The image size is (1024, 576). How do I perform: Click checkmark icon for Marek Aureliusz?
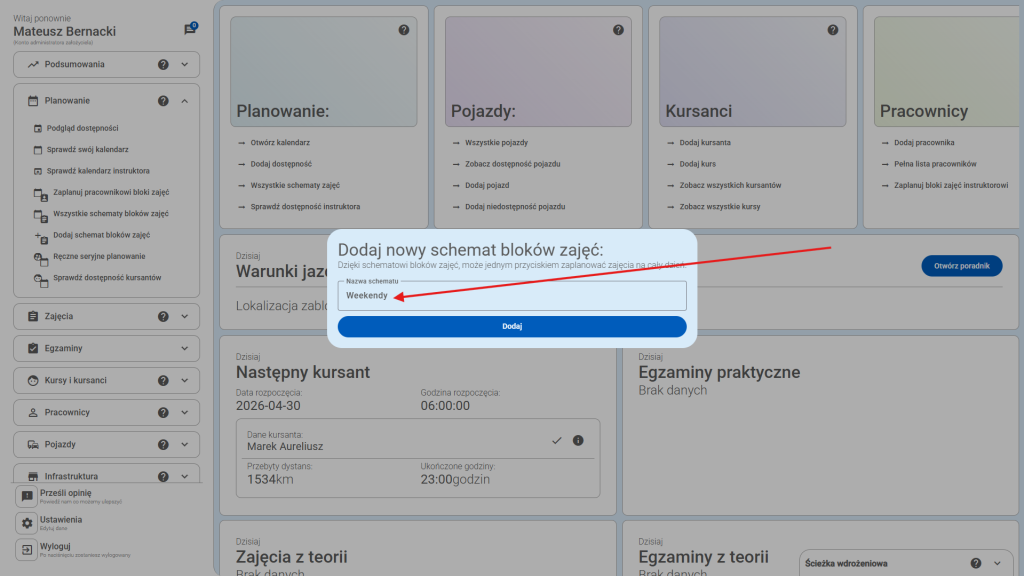pos(557,441)
